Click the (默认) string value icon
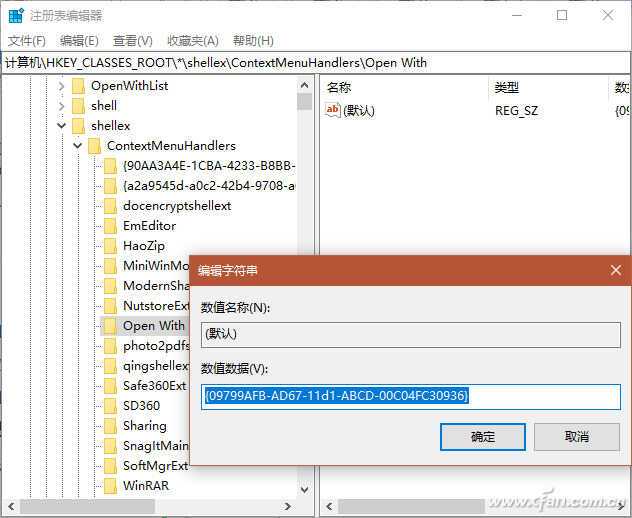Viewport: 632px width, 518px height. tap(334, 111)
